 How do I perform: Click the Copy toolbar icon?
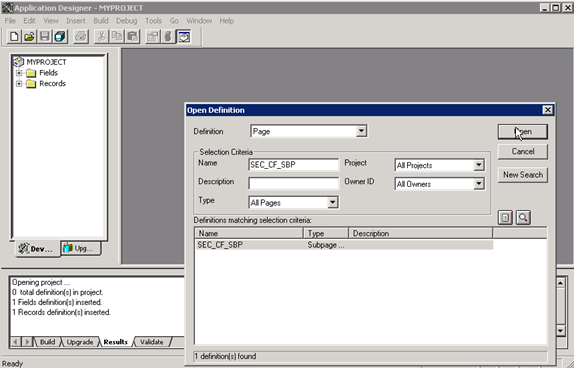pos(117,37)
